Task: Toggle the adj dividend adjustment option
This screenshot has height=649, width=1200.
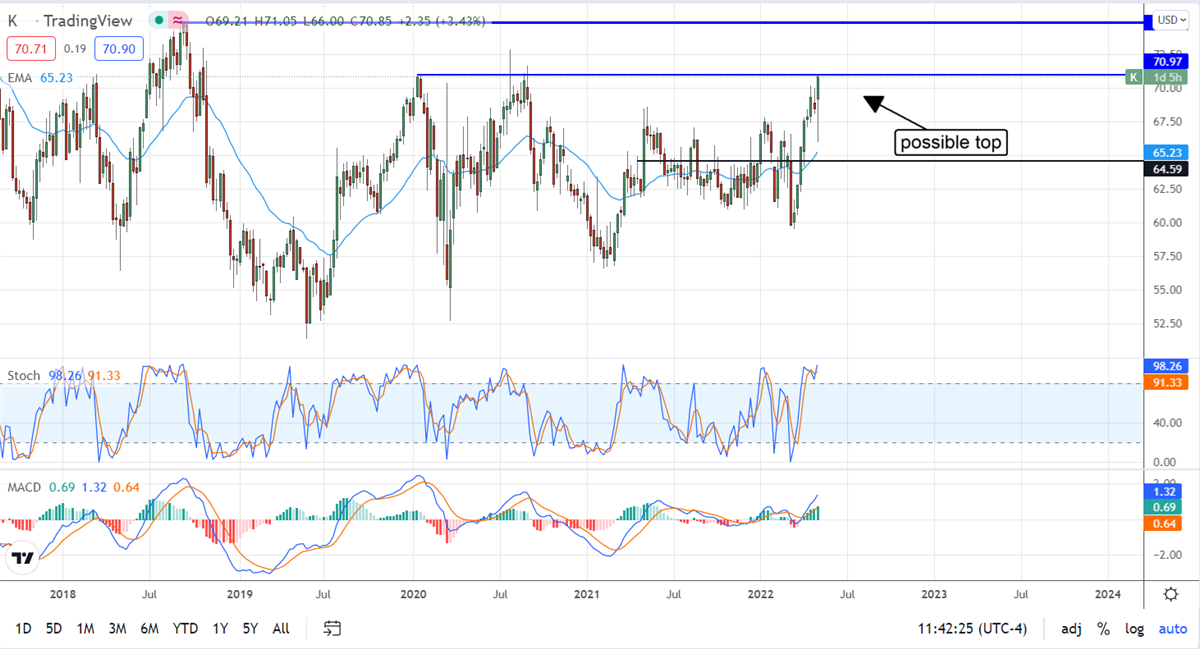Action: (x=1071, y=629)
